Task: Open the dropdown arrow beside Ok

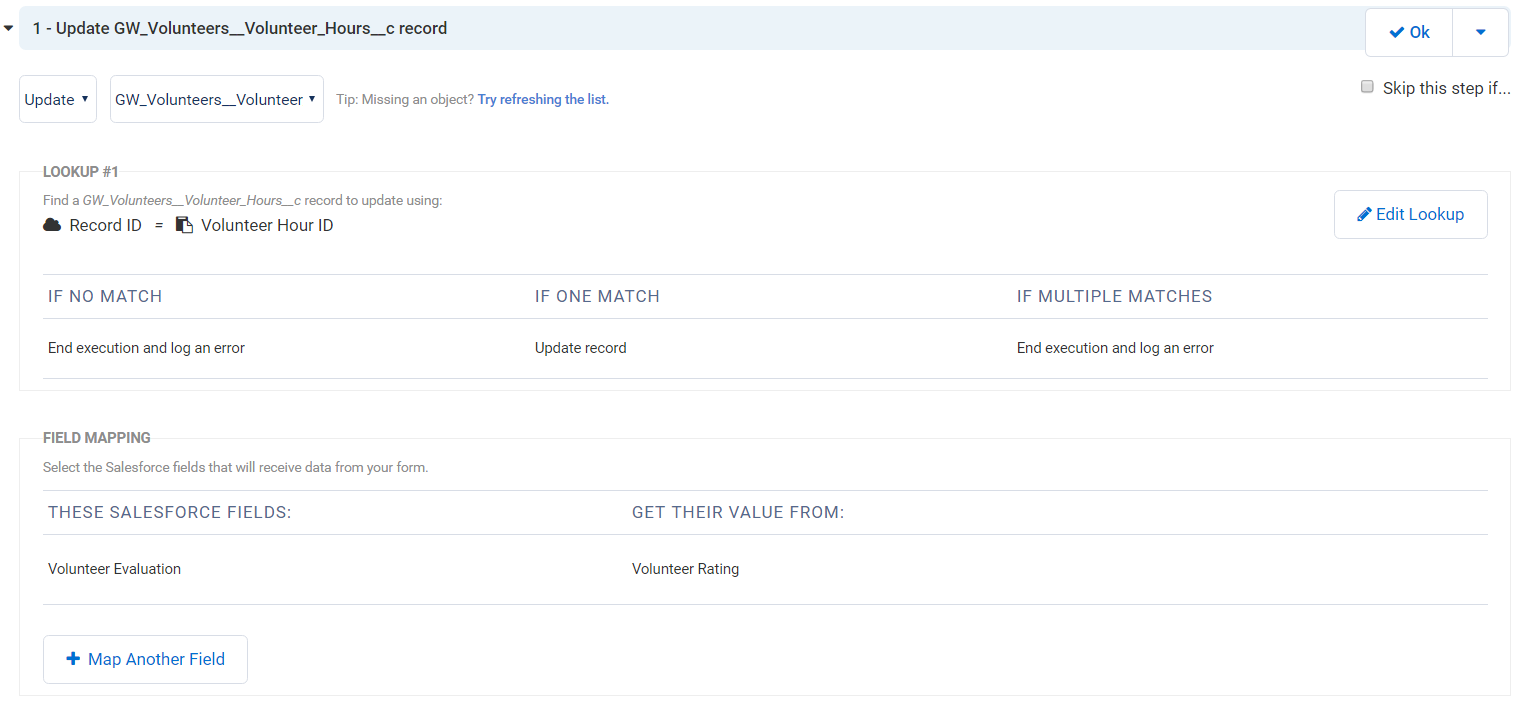Action: pos(1480,32)
